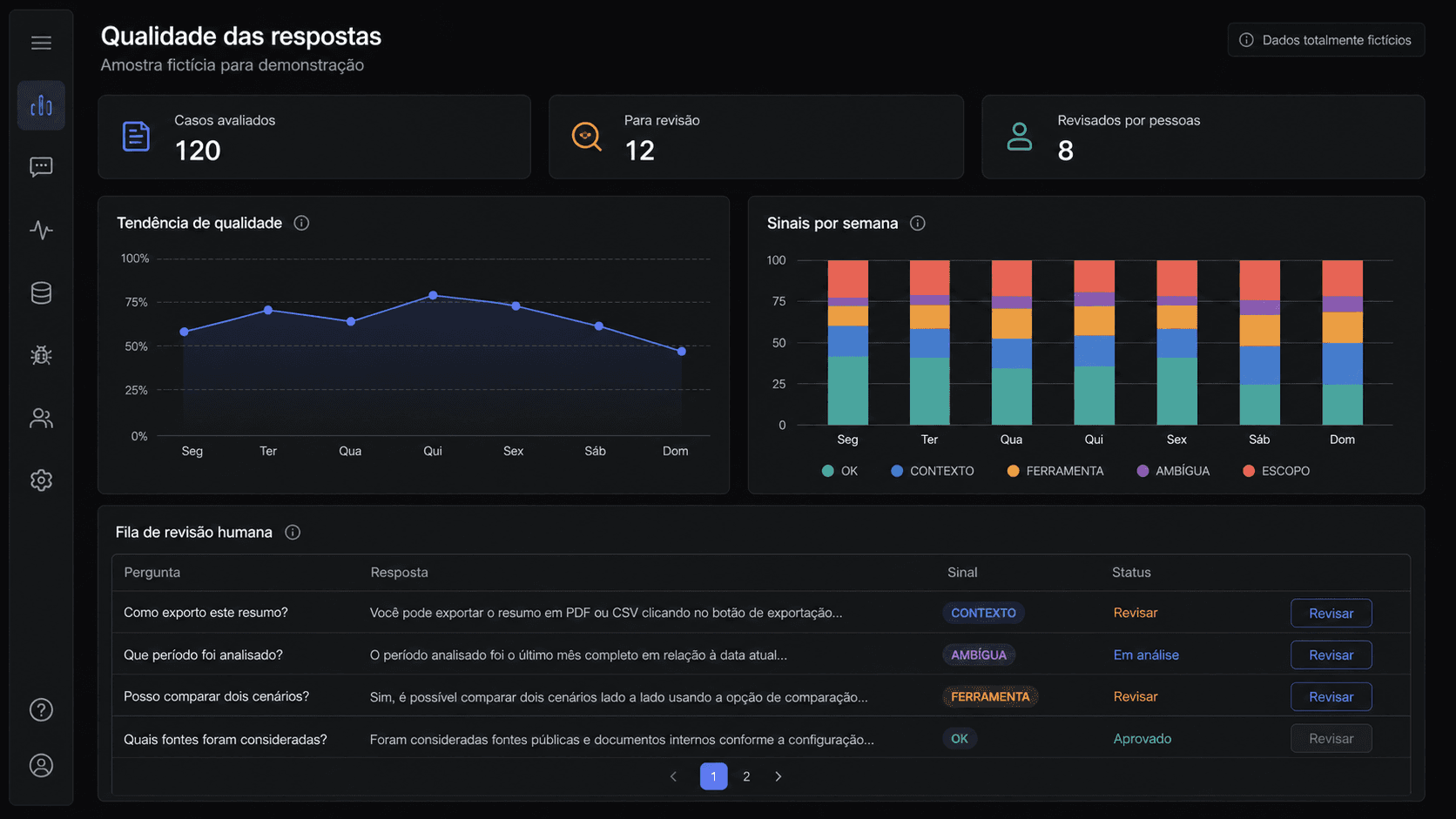Click the document icon in Casos avaliados
1456x819 pixels.
pos(136,137)
